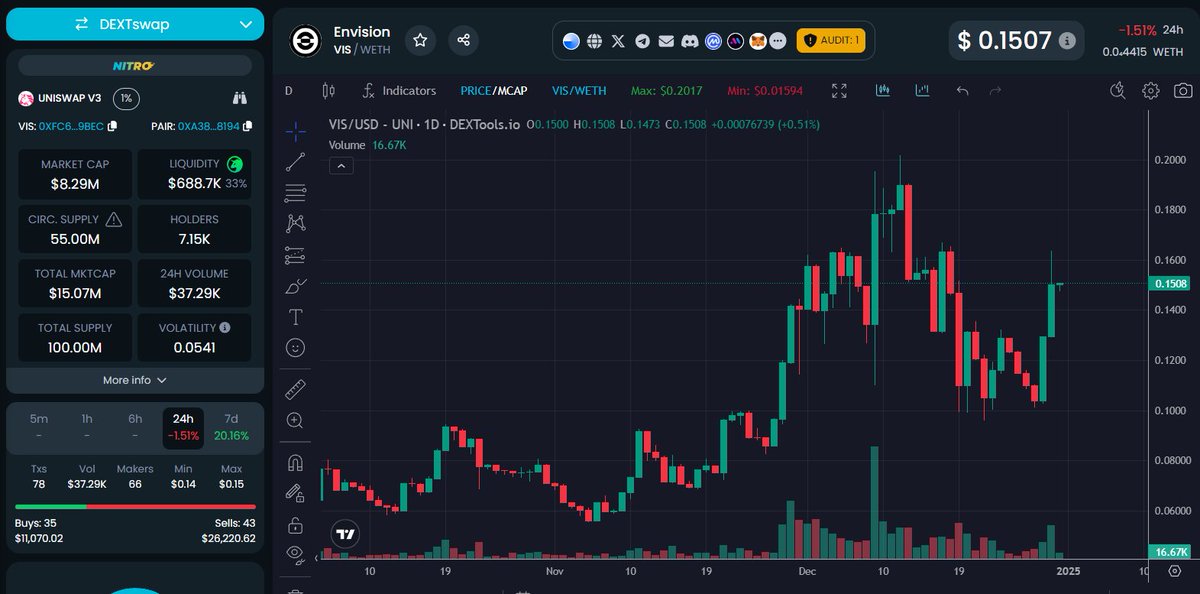Select the 1h timeframe tab

click(87, 427)
